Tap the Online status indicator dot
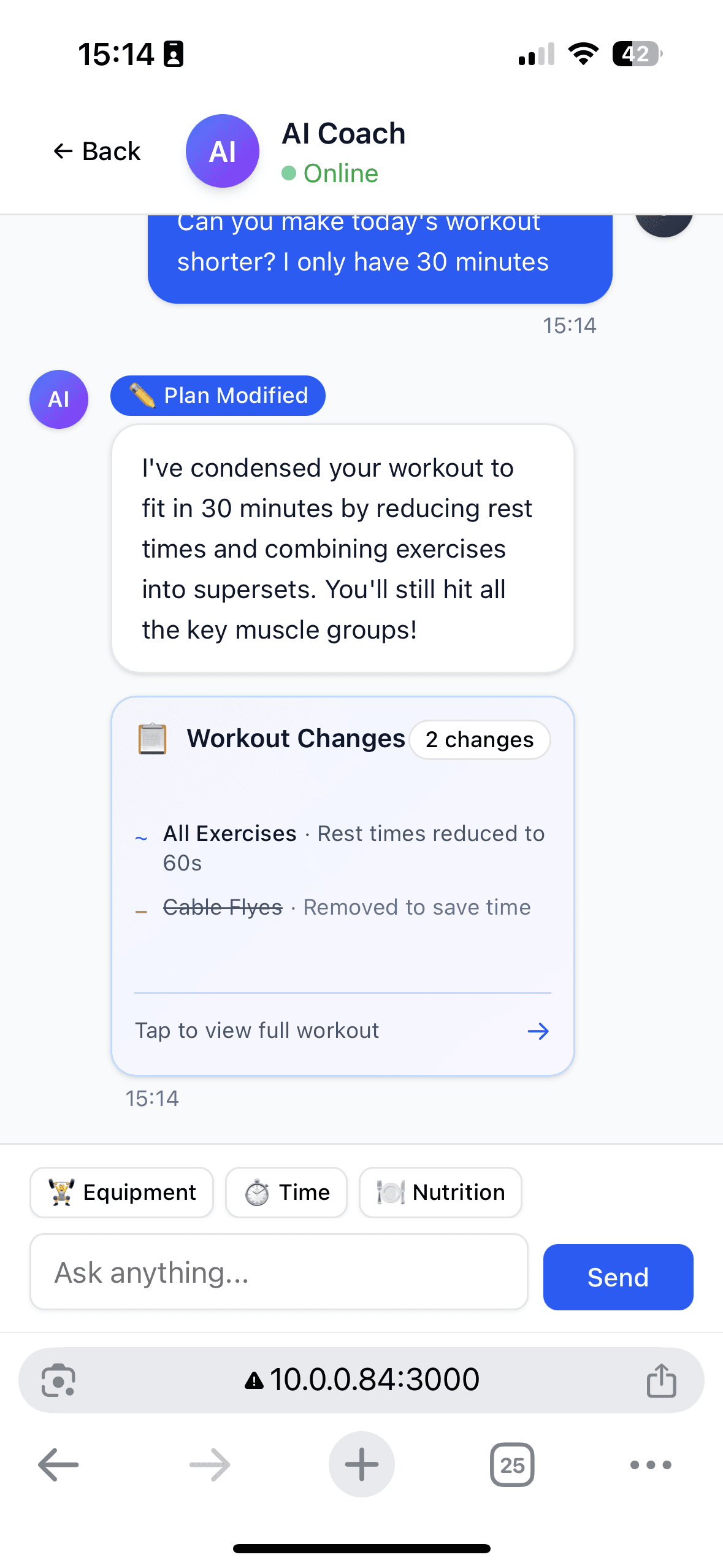 tap(289, 174)
